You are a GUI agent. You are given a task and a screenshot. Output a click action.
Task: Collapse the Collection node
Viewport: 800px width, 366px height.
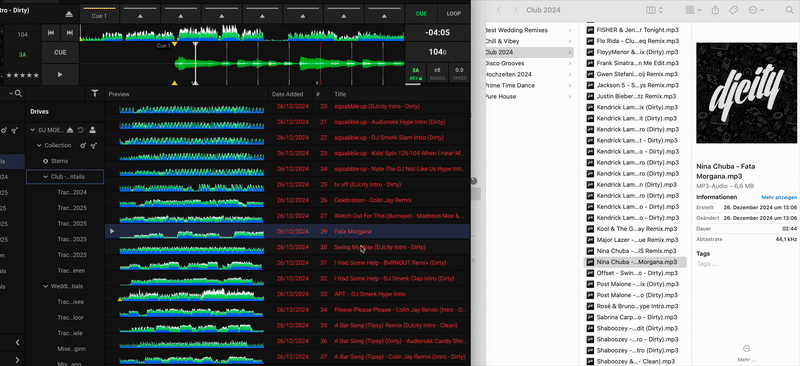click(39, 145)
